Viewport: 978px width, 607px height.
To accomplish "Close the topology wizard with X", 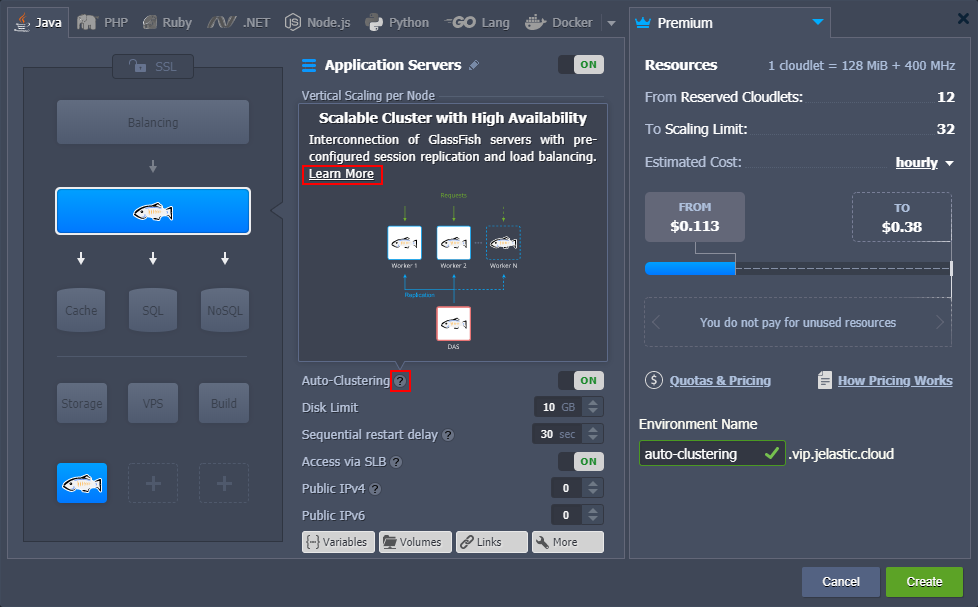I will [x=963, y=19].
